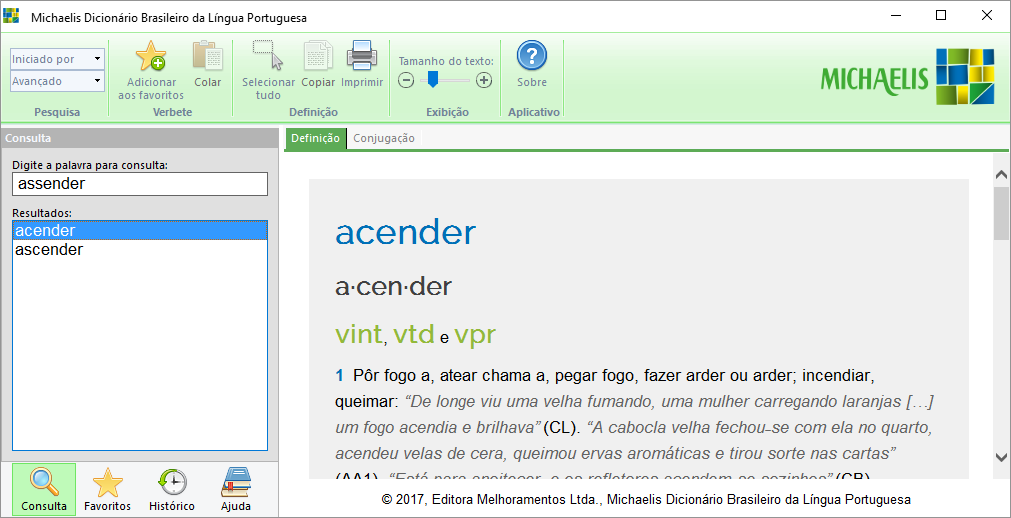Image resolution: width=1011 pixels, height=518 pixels.
Task: Select ascender in the results list
Action: (x=140, y=250)
